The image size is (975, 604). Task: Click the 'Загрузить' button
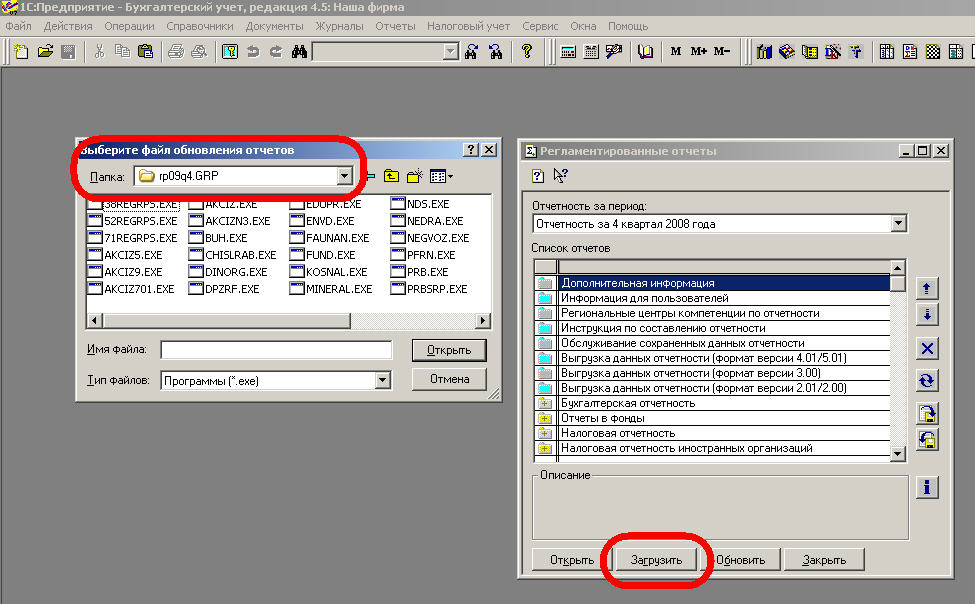[656, 560]
